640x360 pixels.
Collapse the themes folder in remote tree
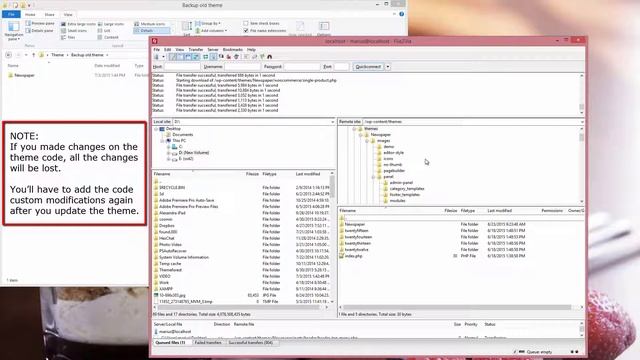coord(354,129)
